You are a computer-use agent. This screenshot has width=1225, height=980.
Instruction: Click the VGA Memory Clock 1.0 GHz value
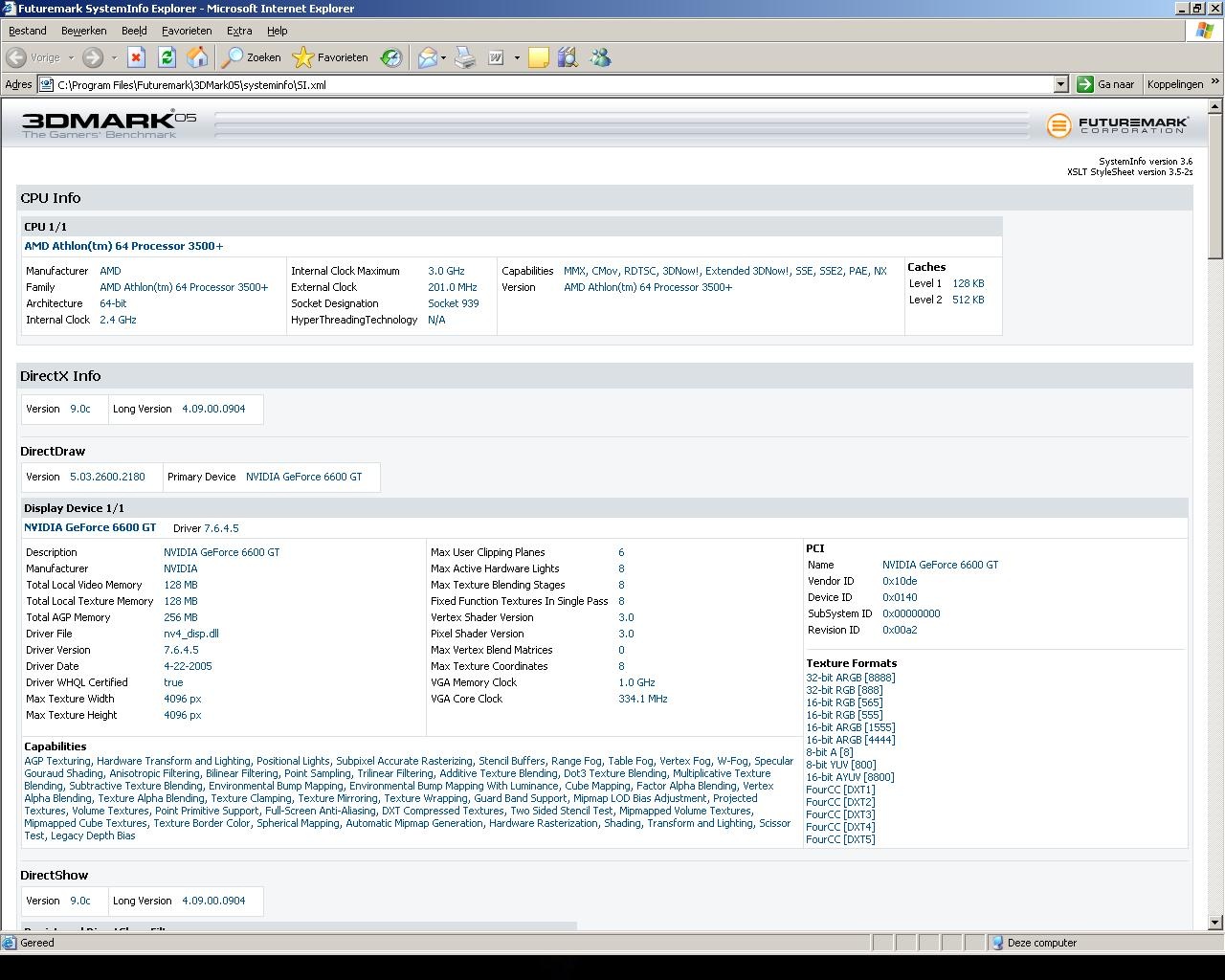(636, 682)
